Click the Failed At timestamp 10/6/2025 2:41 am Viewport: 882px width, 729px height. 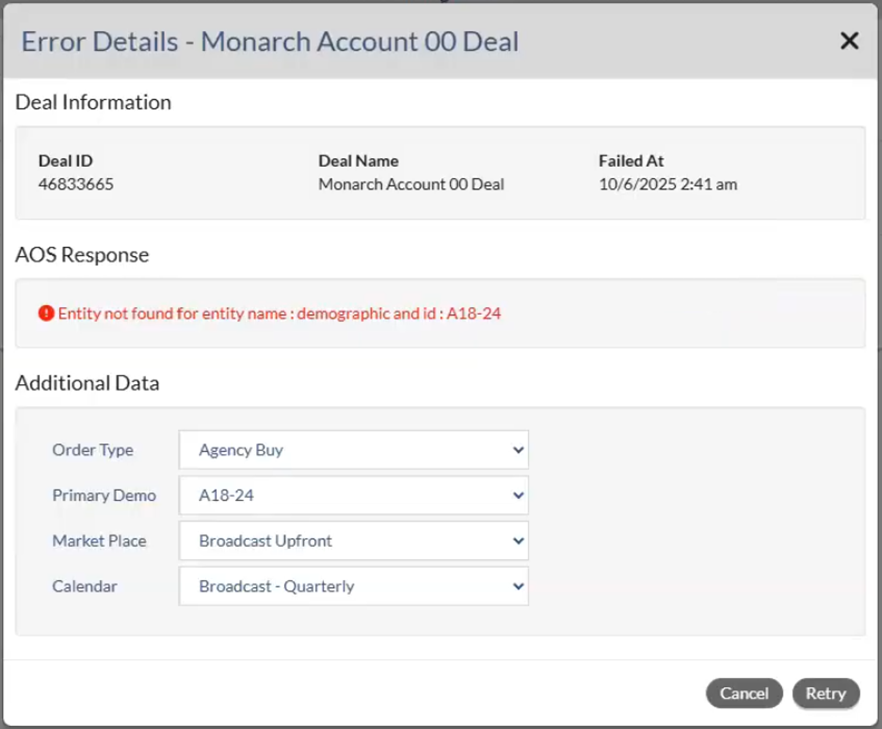(668, 184)
